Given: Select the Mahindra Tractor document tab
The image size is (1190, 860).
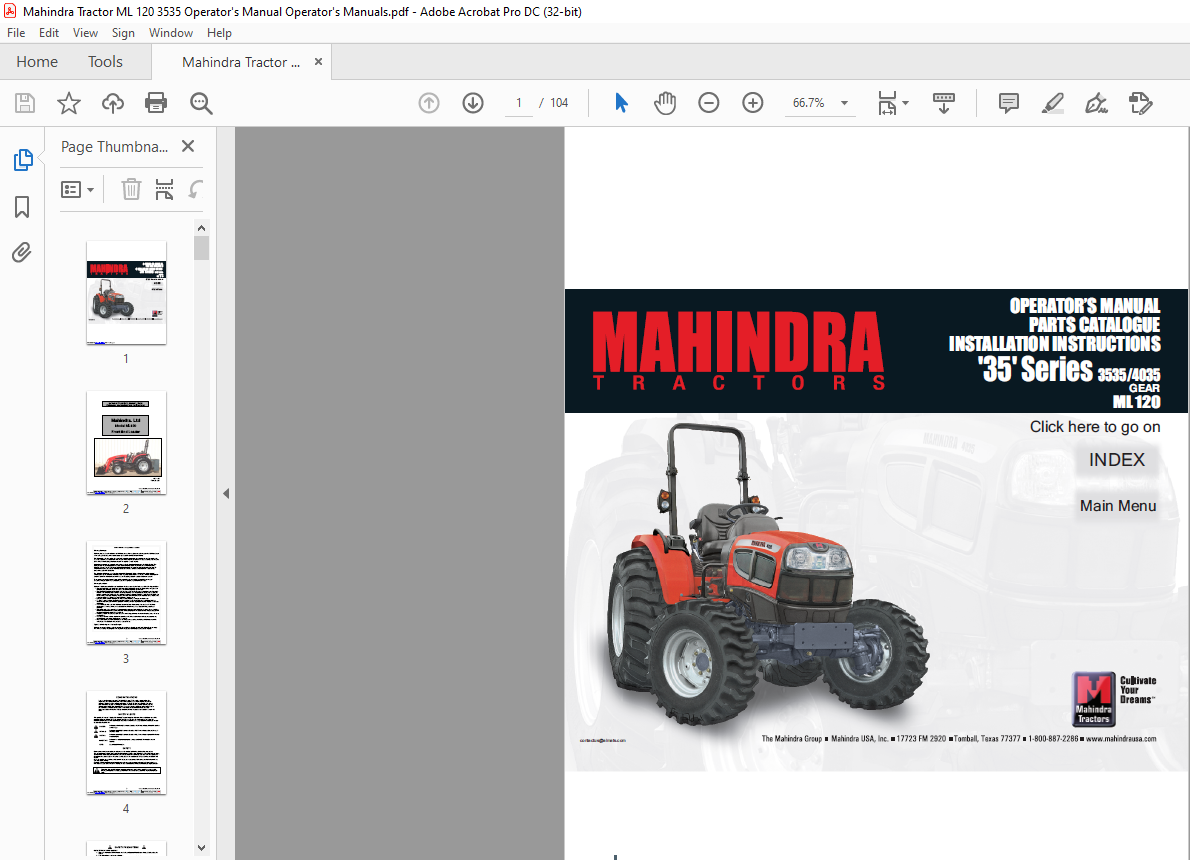Looking at the screenshot, I should click(241, 62).
